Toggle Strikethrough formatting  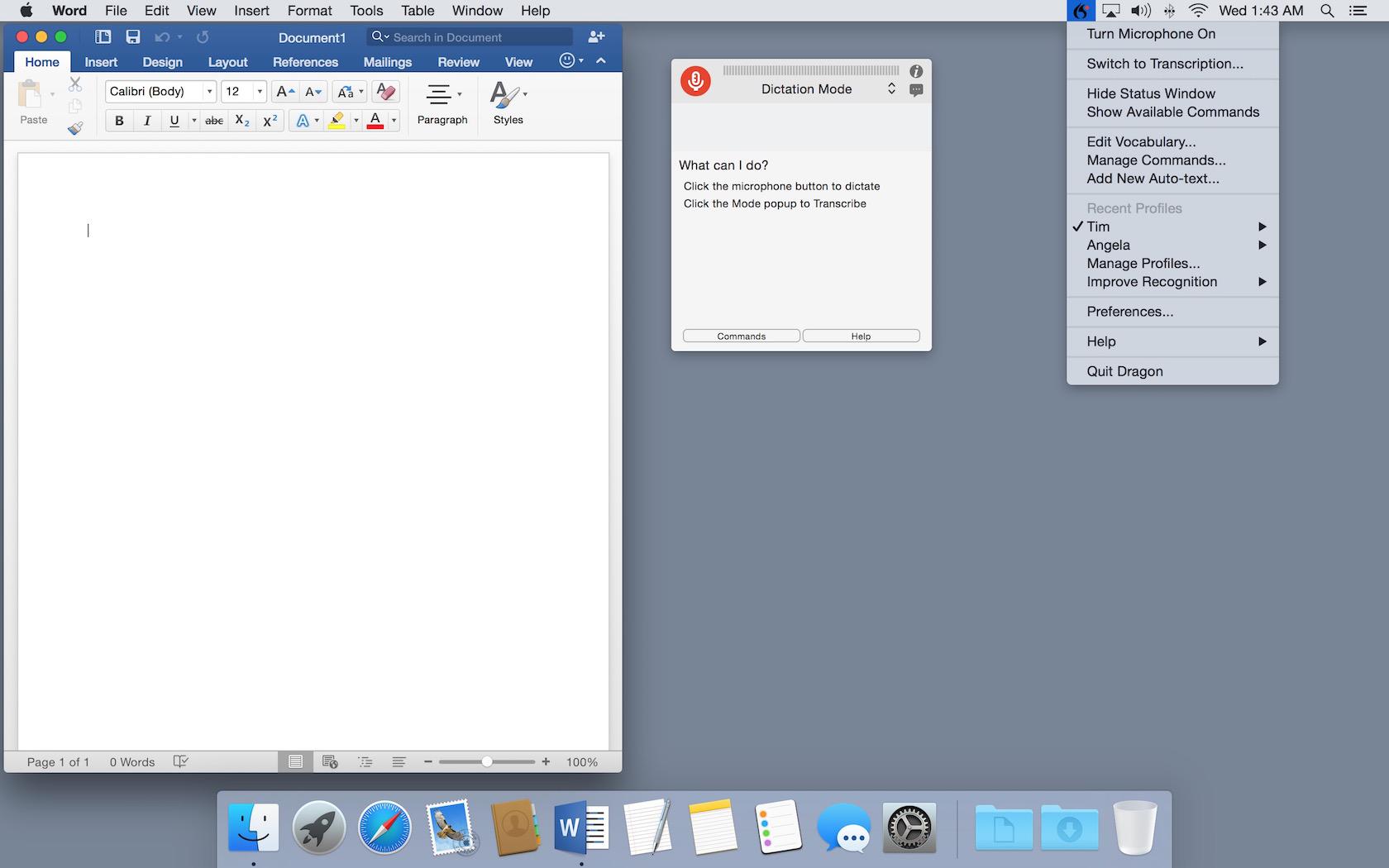214,121
